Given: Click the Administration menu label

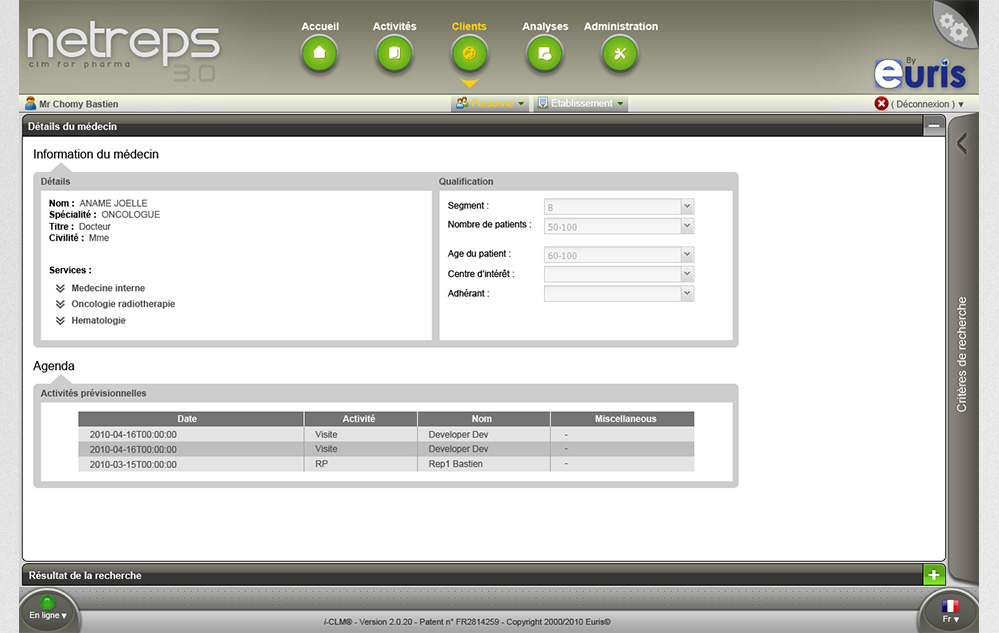Looking at the screenshot, I should (x=621, y=26).
